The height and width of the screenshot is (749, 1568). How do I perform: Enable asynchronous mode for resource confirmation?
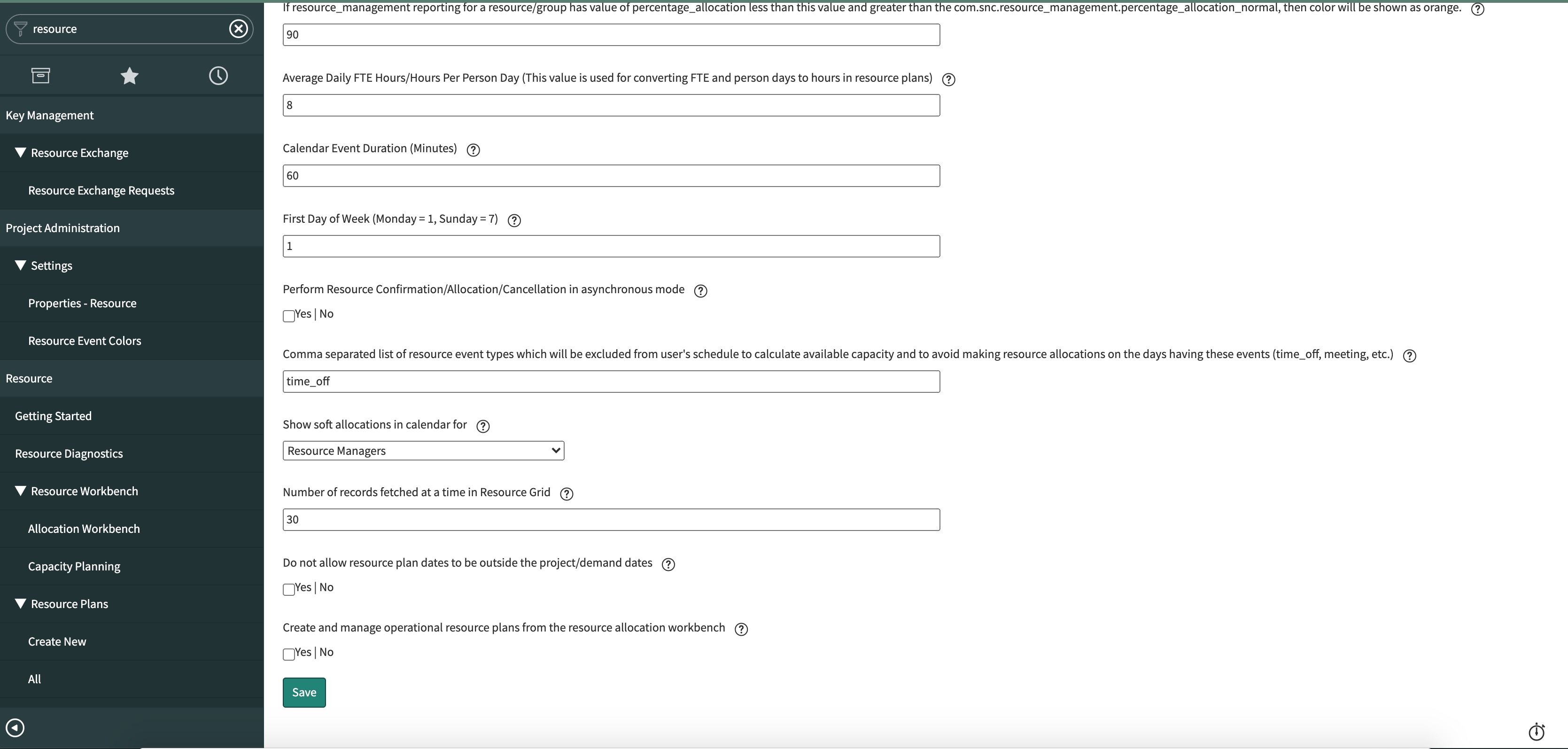point(289,315)
